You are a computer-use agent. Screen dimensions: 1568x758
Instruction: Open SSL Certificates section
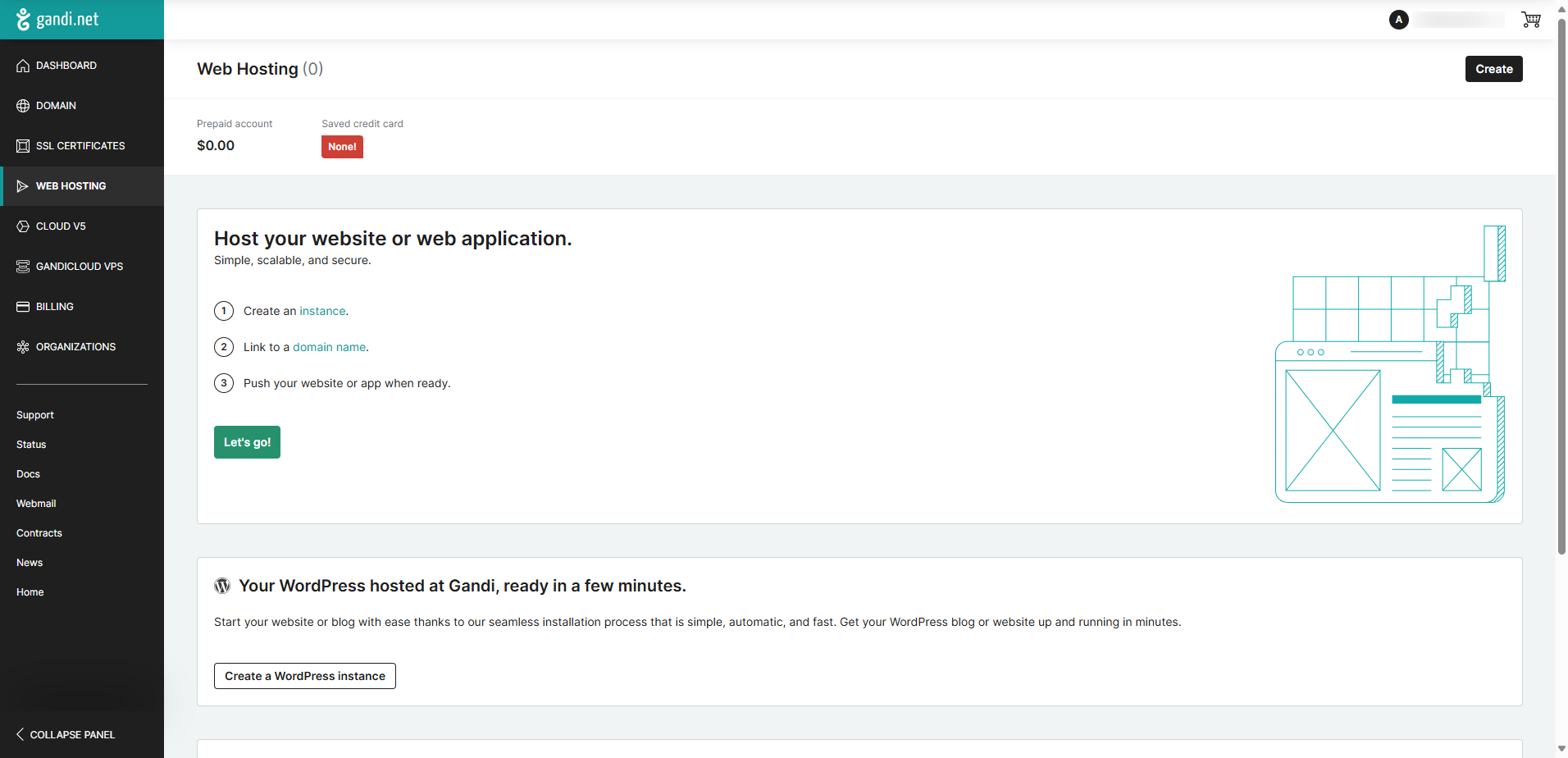point(82,146)
